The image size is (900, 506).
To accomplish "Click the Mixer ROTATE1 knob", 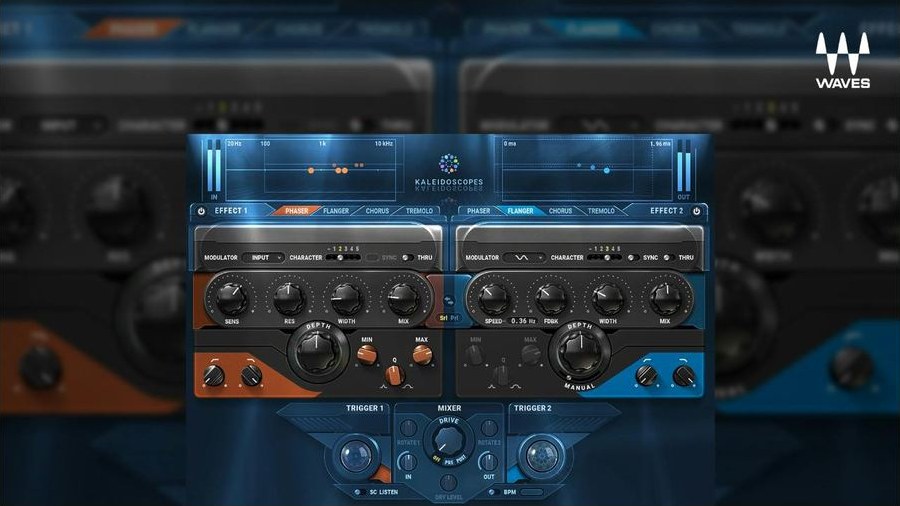I will pyautogui.click(x=408, y=427).
